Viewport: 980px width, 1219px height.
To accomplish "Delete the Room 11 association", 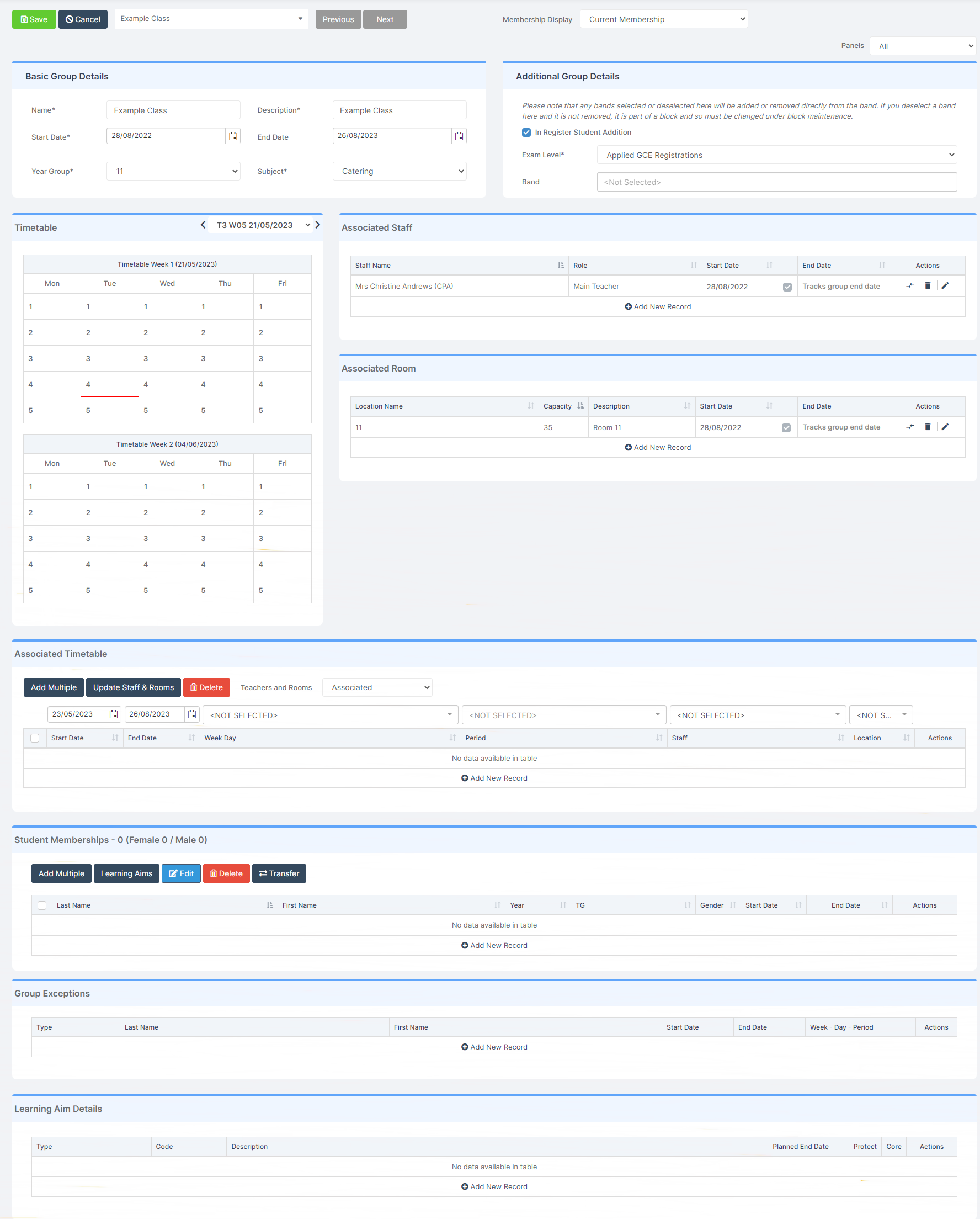I will pyautogui.click(x=928, y=427).
